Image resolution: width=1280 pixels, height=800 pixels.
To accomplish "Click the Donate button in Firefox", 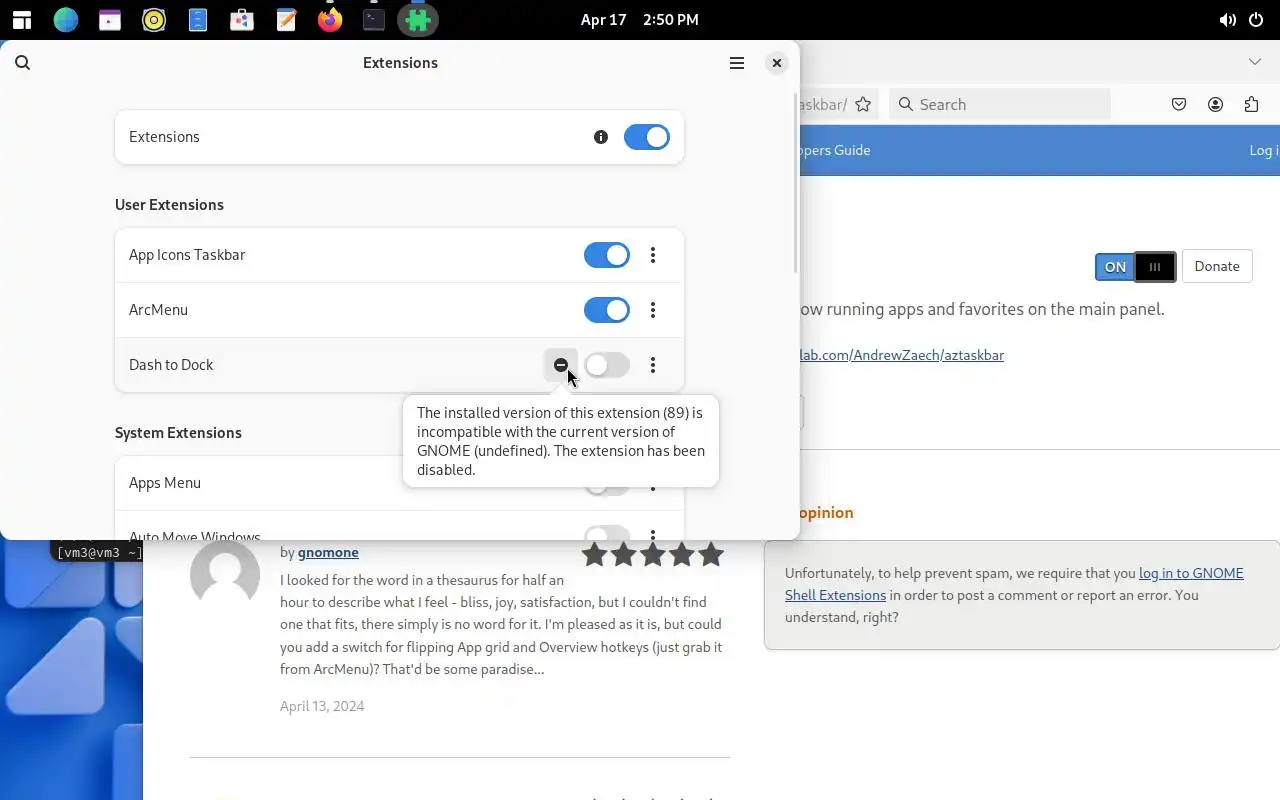I will (x=1217, y=267).
